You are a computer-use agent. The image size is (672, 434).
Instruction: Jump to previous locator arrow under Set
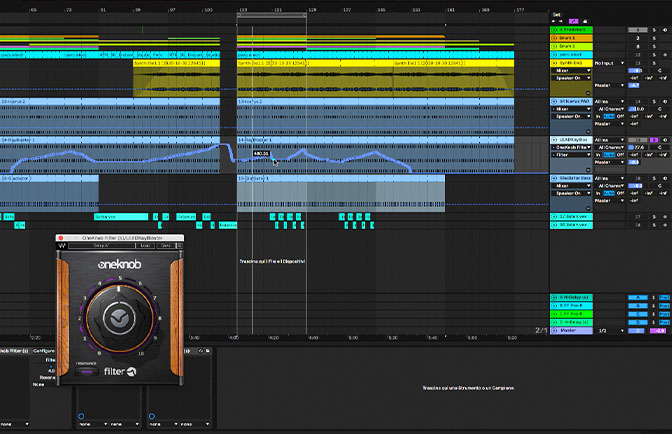[554, 21]
